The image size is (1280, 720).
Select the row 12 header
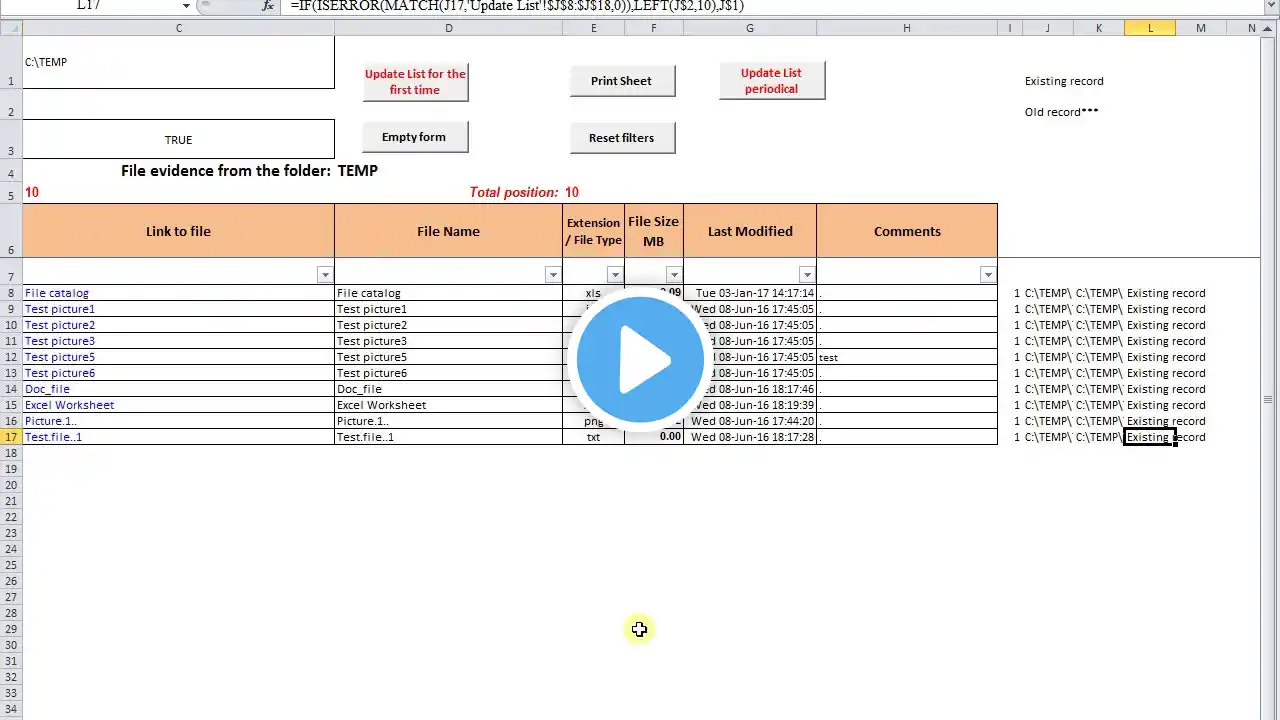click(11, 357)
